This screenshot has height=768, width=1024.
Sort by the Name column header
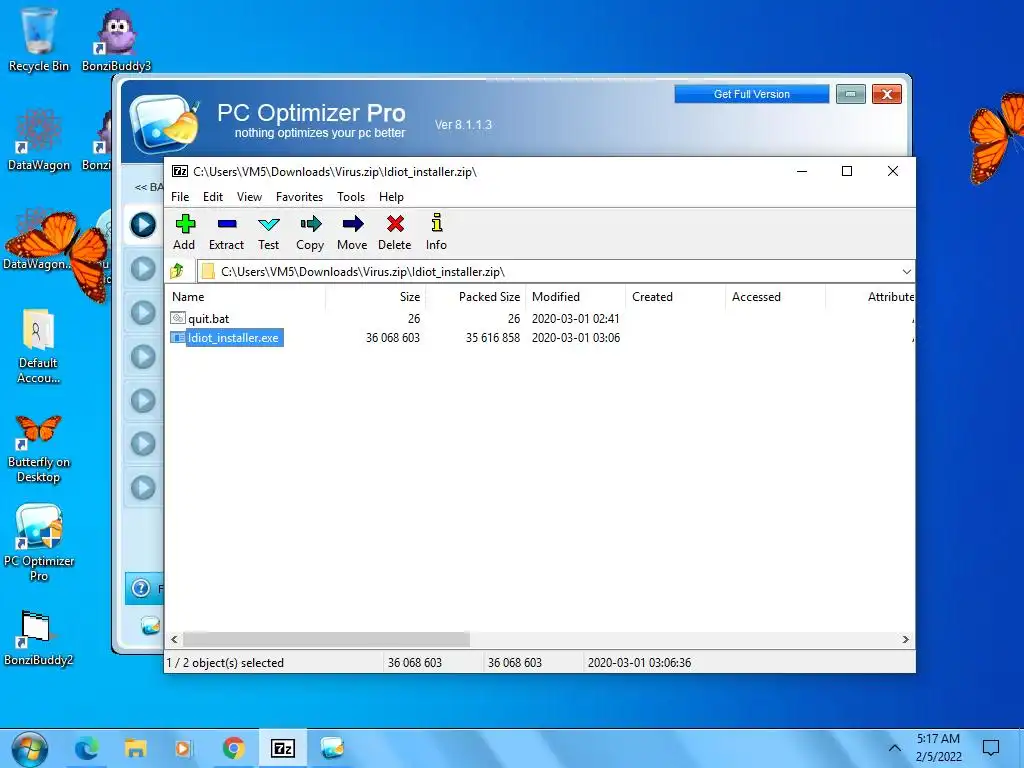246,296
